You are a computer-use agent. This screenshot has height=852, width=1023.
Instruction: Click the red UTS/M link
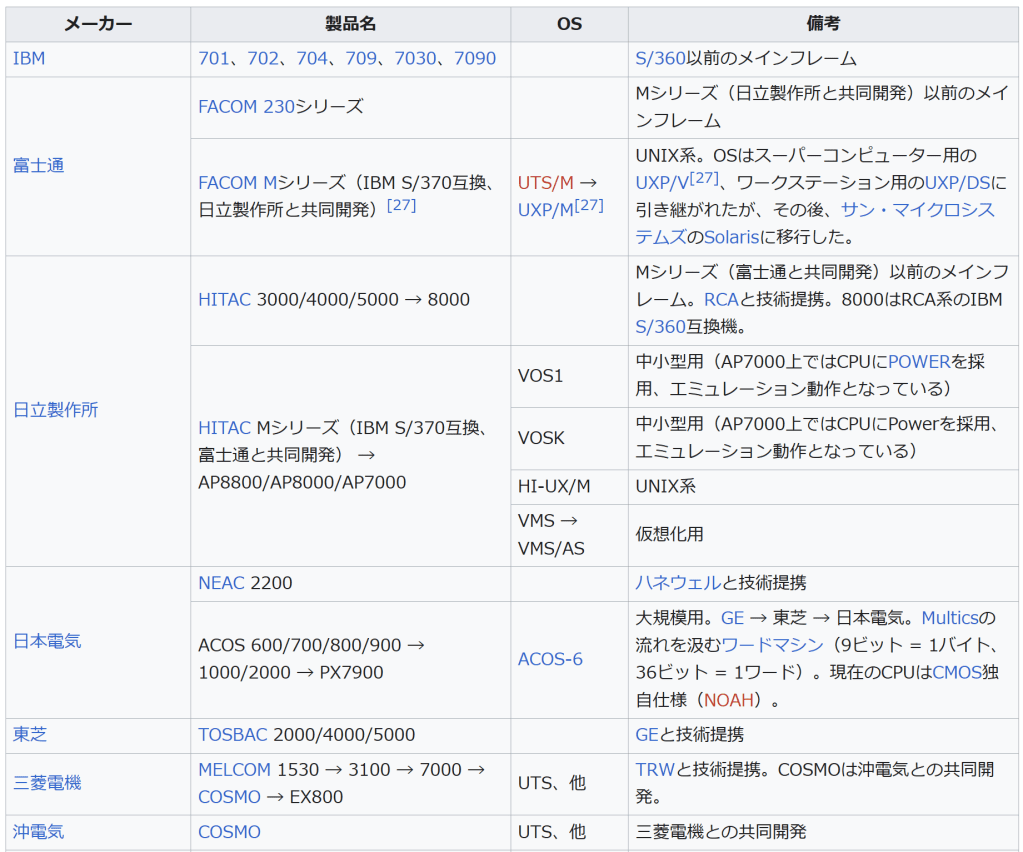546,183
